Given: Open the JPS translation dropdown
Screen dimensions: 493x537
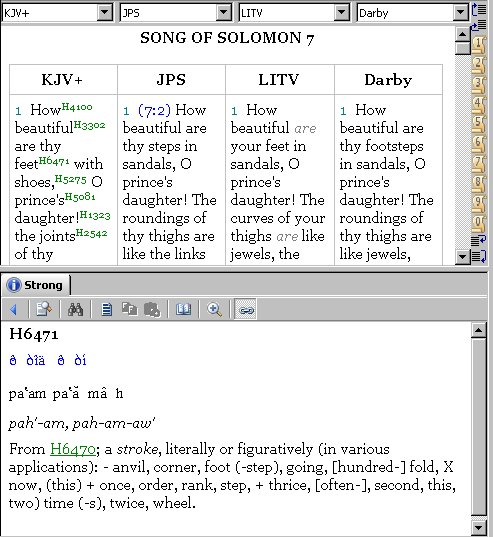Looking at the screenshot, I should 223,13.
